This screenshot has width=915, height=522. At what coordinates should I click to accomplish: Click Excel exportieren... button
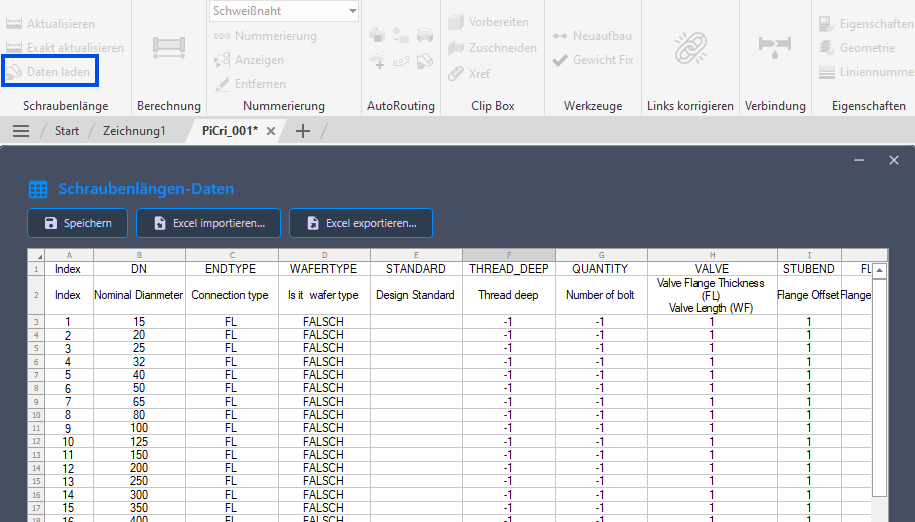[361, 223]
